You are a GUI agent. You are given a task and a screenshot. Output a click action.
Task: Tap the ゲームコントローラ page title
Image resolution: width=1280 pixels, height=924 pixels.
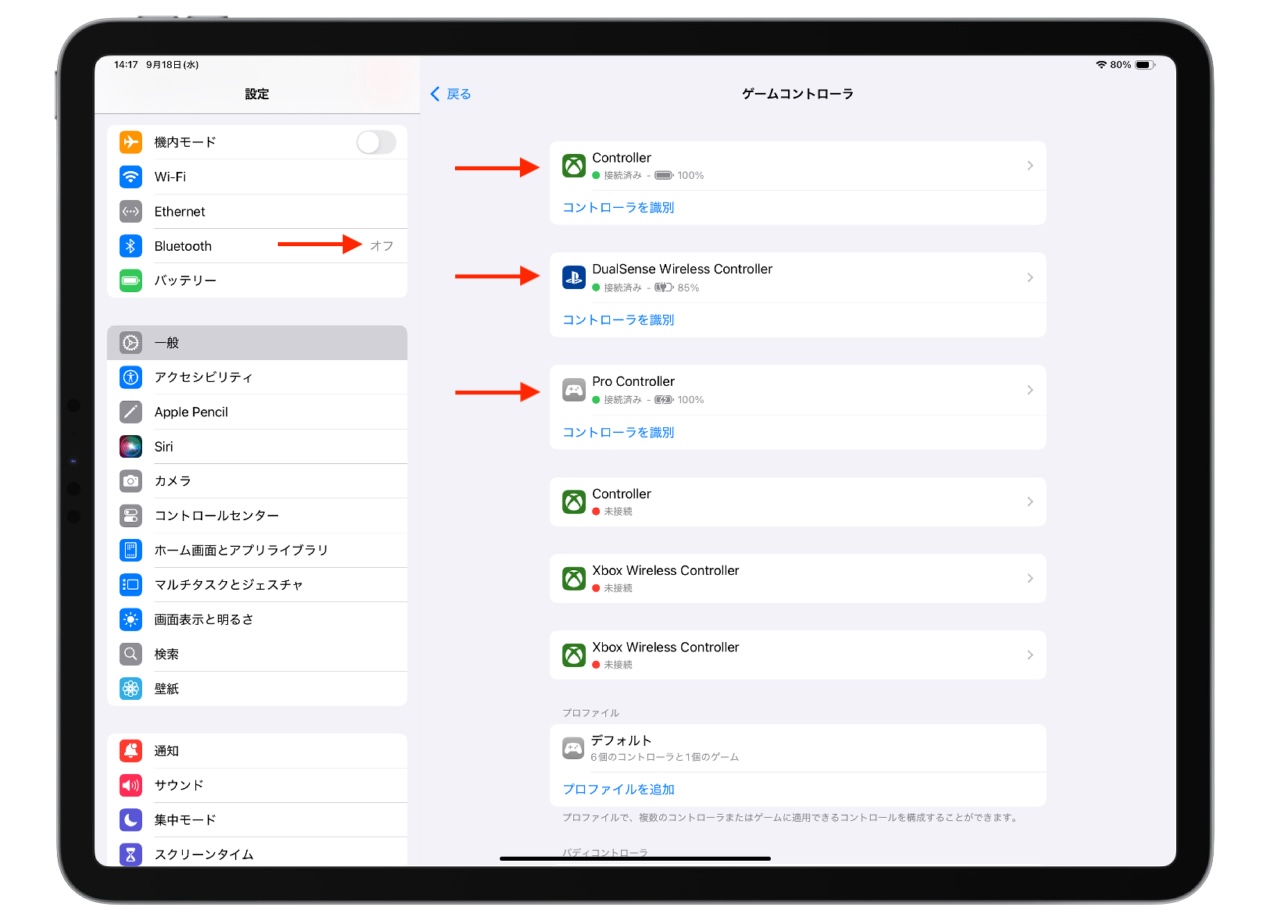[797, 94]
